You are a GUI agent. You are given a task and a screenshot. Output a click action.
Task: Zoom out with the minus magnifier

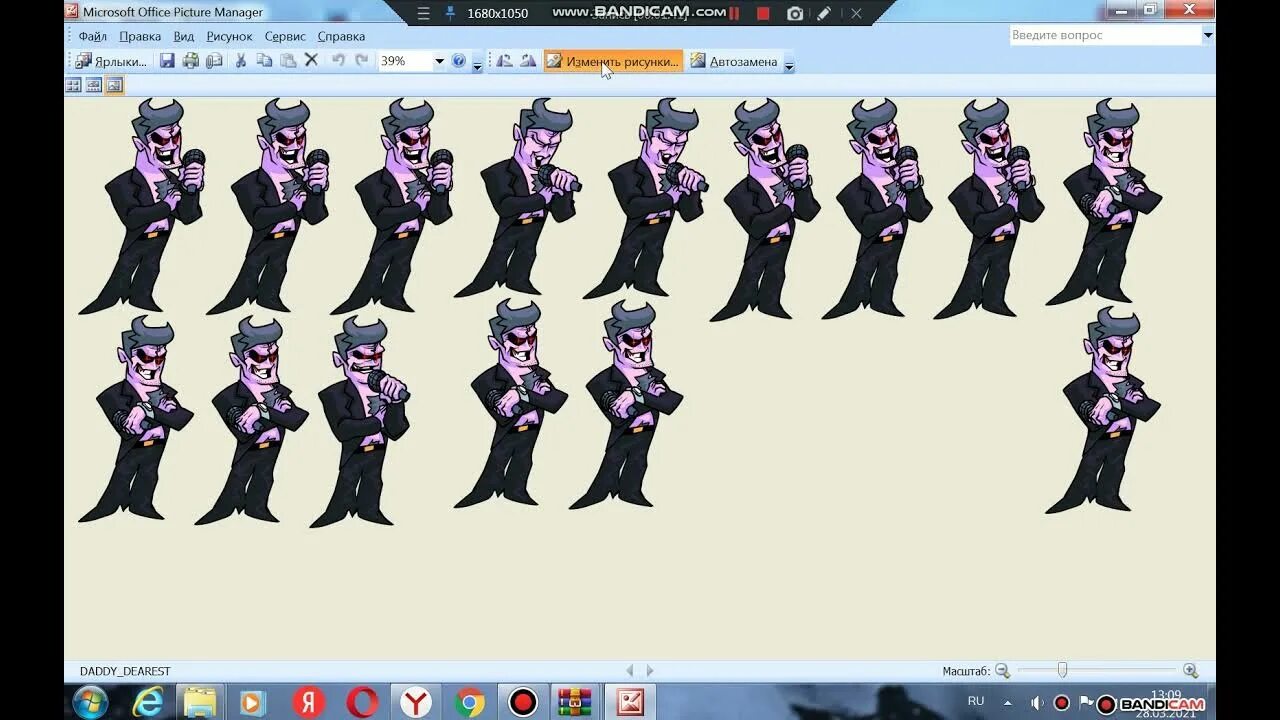click(x=1002, y=671)
